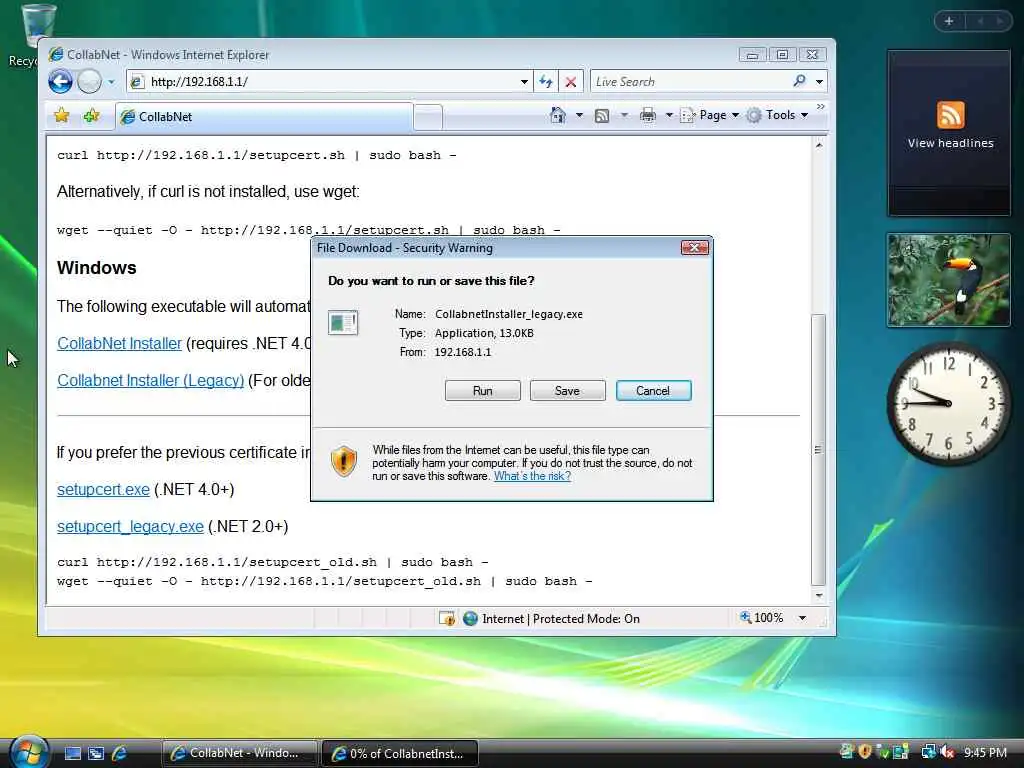Viewport: 1024px width, 768px height.
Task: Launch Internet Explorer from quick launch
Action: (x=119, y=754)
